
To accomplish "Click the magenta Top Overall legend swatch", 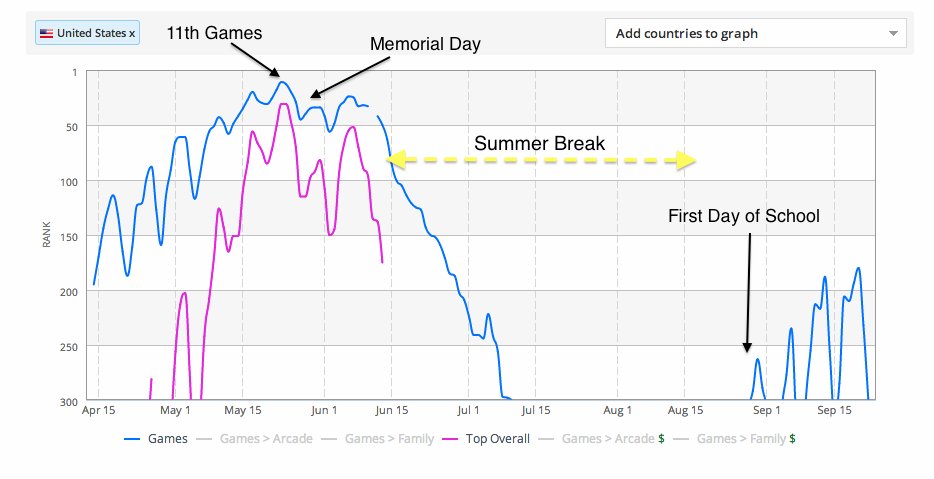I will pyautogui.click(x=450, y=439).
